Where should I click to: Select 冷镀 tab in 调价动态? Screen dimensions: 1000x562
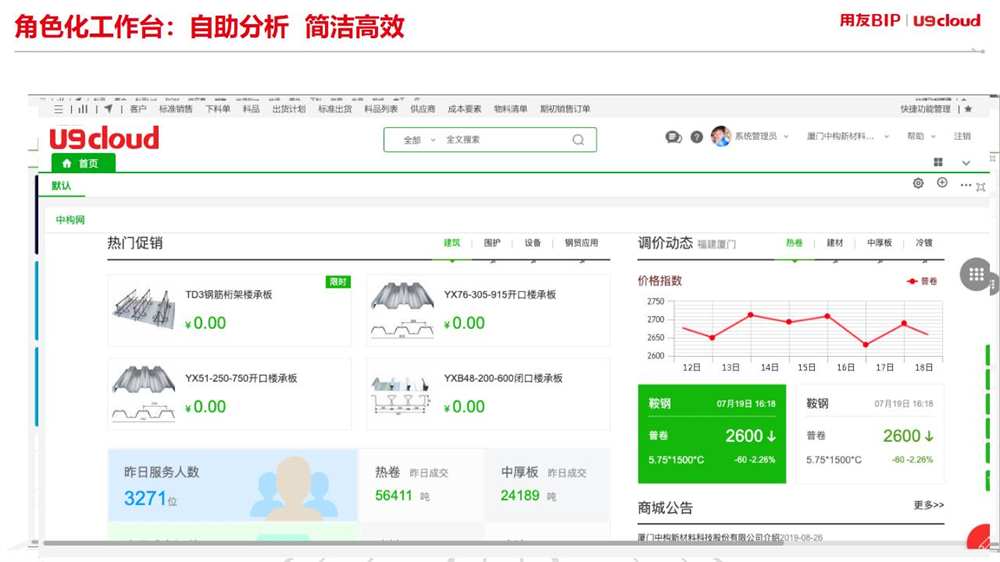[923, 243]
